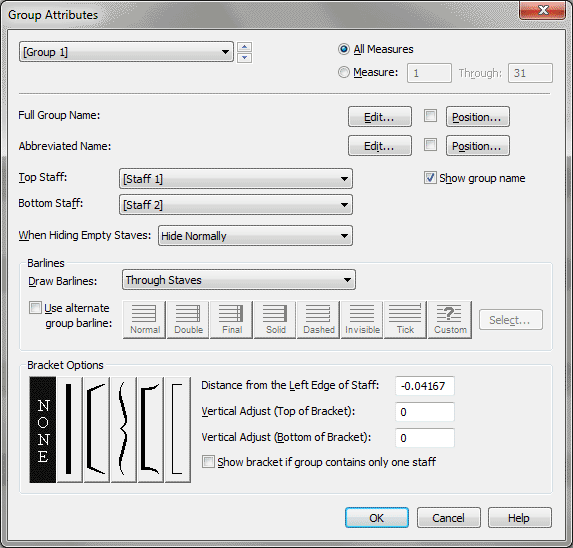Open When Hiding Empty Staves dropdown
This screenshot has width=573, height=548.
pos(255,236)
